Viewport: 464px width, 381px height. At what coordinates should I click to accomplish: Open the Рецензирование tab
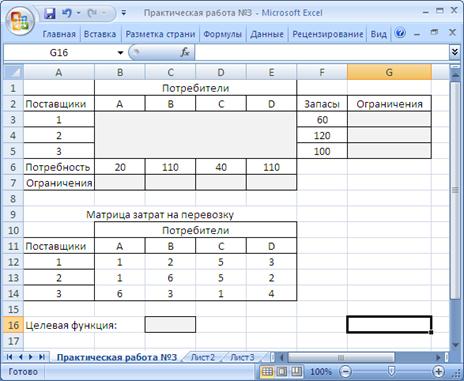click(327, 34)
